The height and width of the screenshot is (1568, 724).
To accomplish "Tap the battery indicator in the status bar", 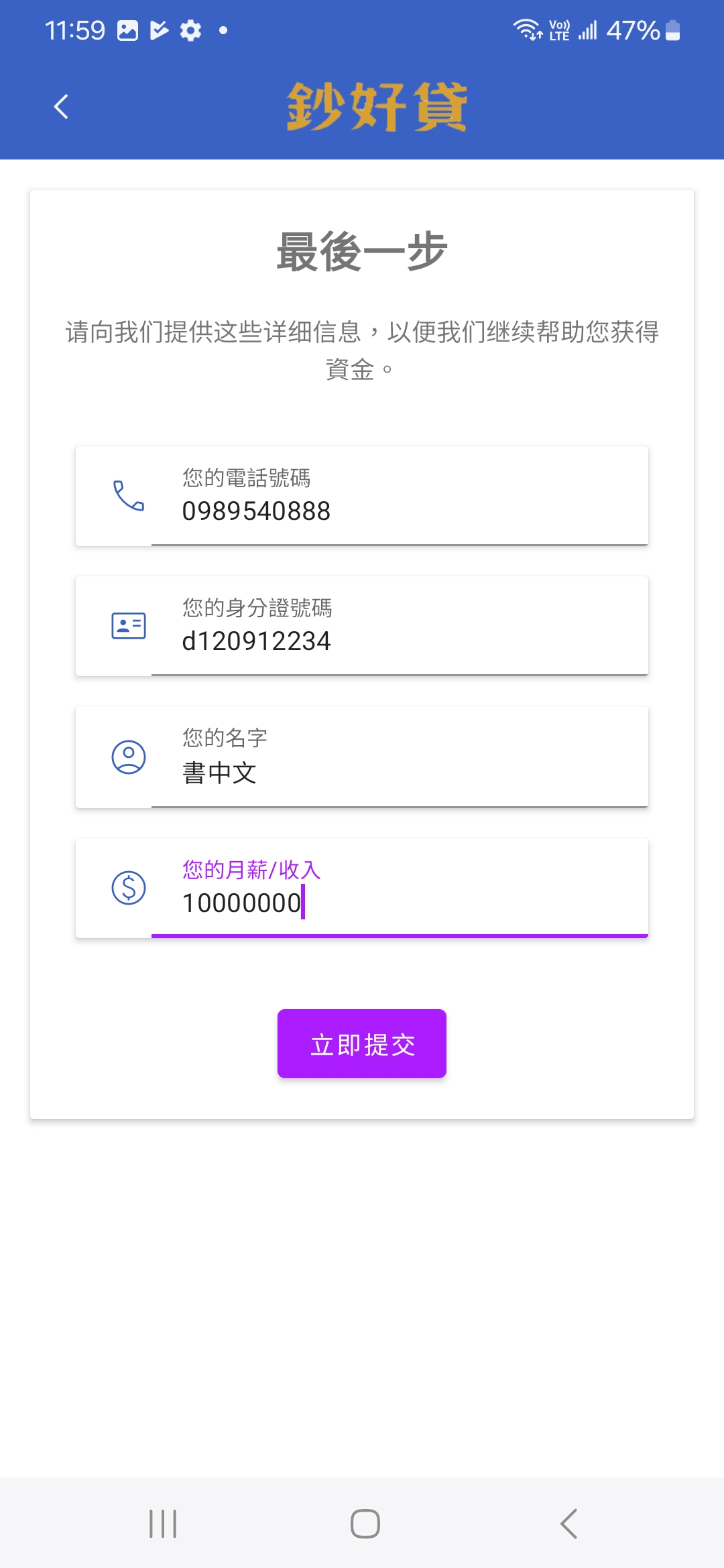I will point(673,30).
